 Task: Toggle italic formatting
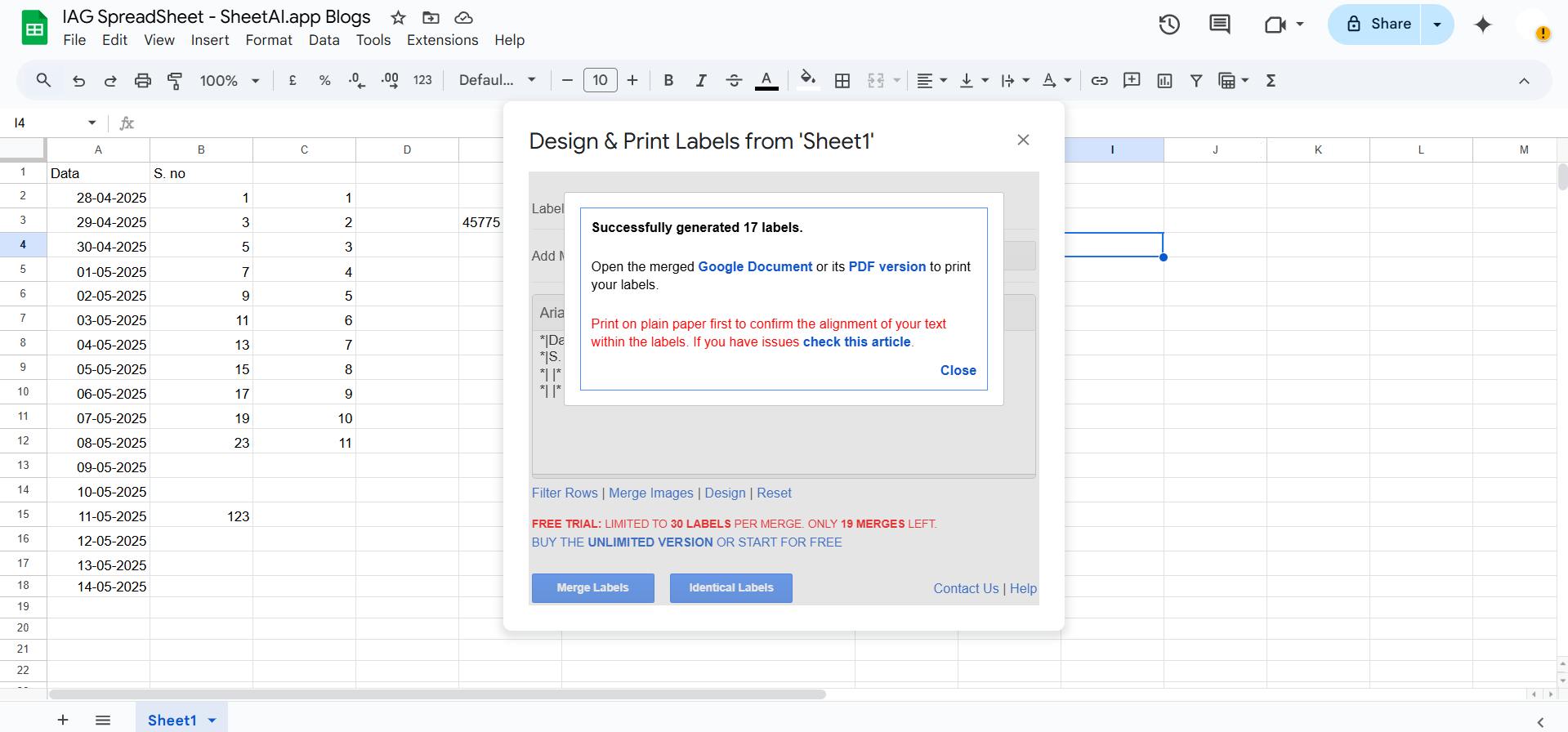(701, 80)
